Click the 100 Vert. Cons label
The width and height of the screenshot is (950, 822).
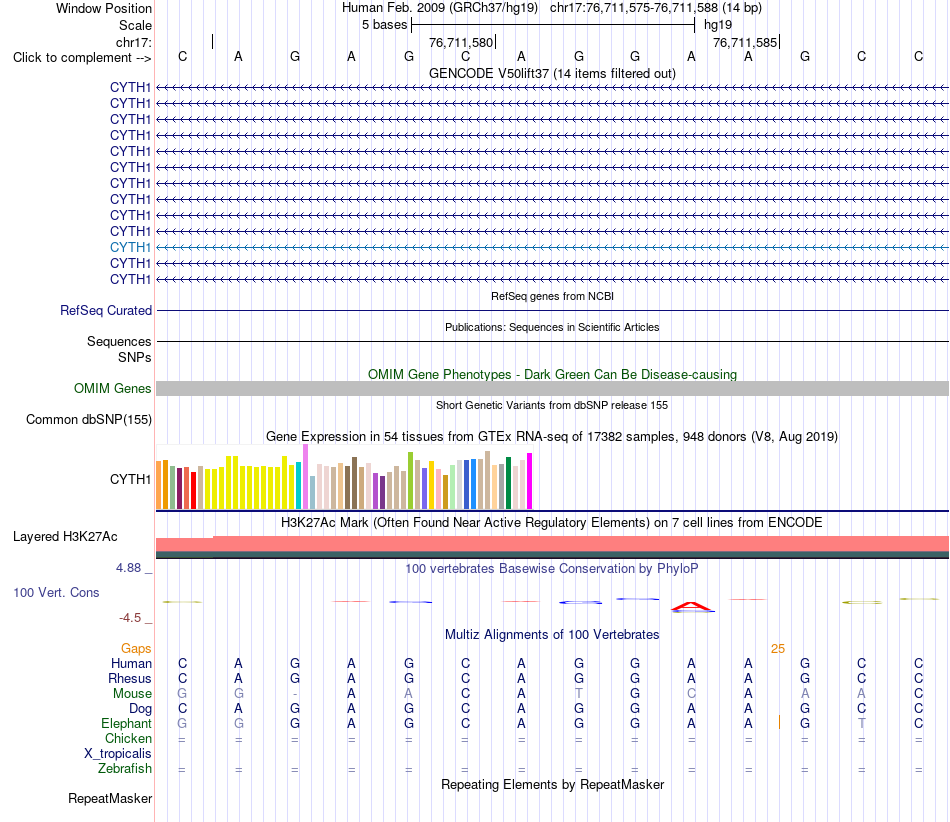56,592
